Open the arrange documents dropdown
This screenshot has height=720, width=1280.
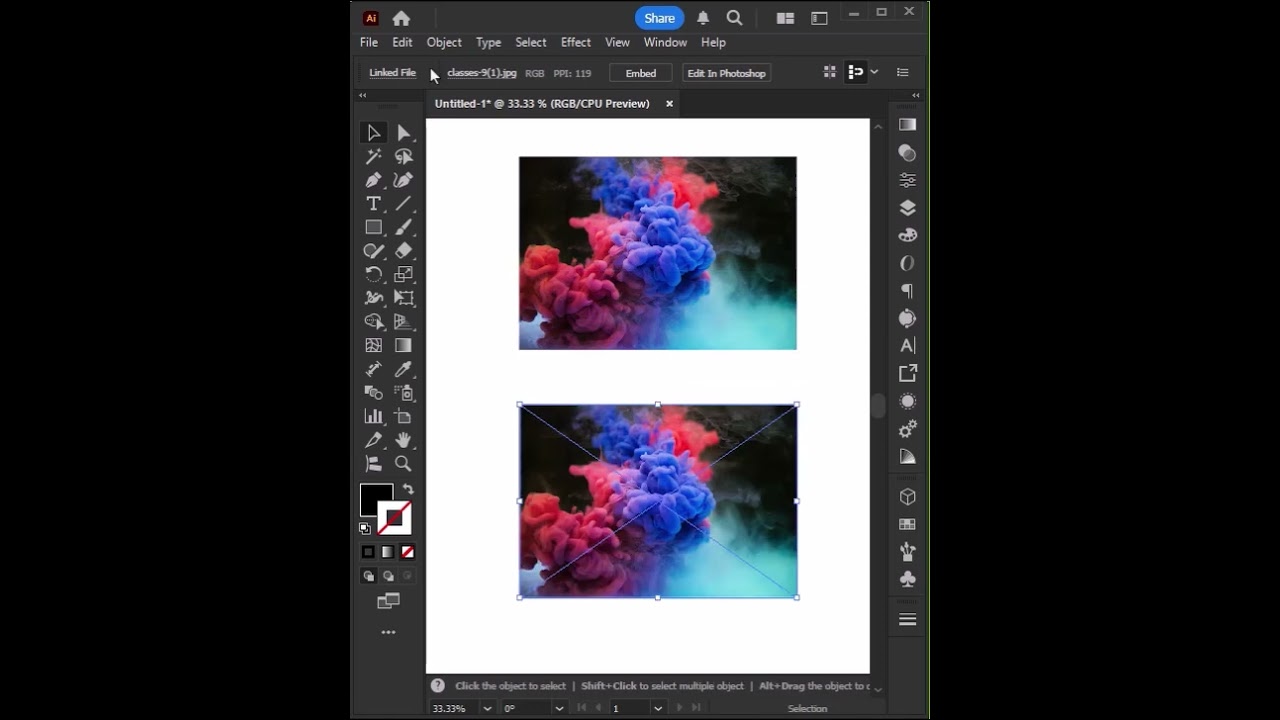(x=785, y=18)
